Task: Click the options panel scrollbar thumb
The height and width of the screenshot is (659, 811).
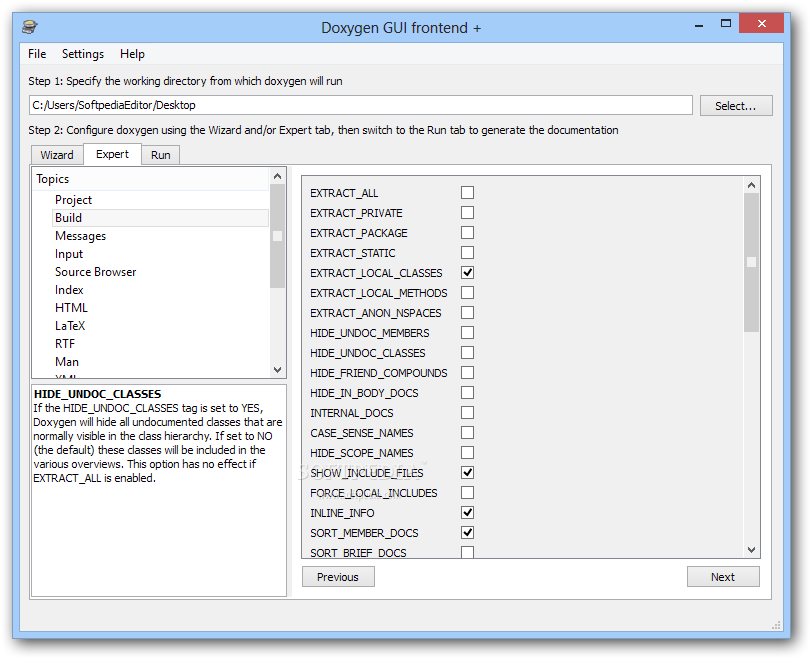Action: point(752,262)
